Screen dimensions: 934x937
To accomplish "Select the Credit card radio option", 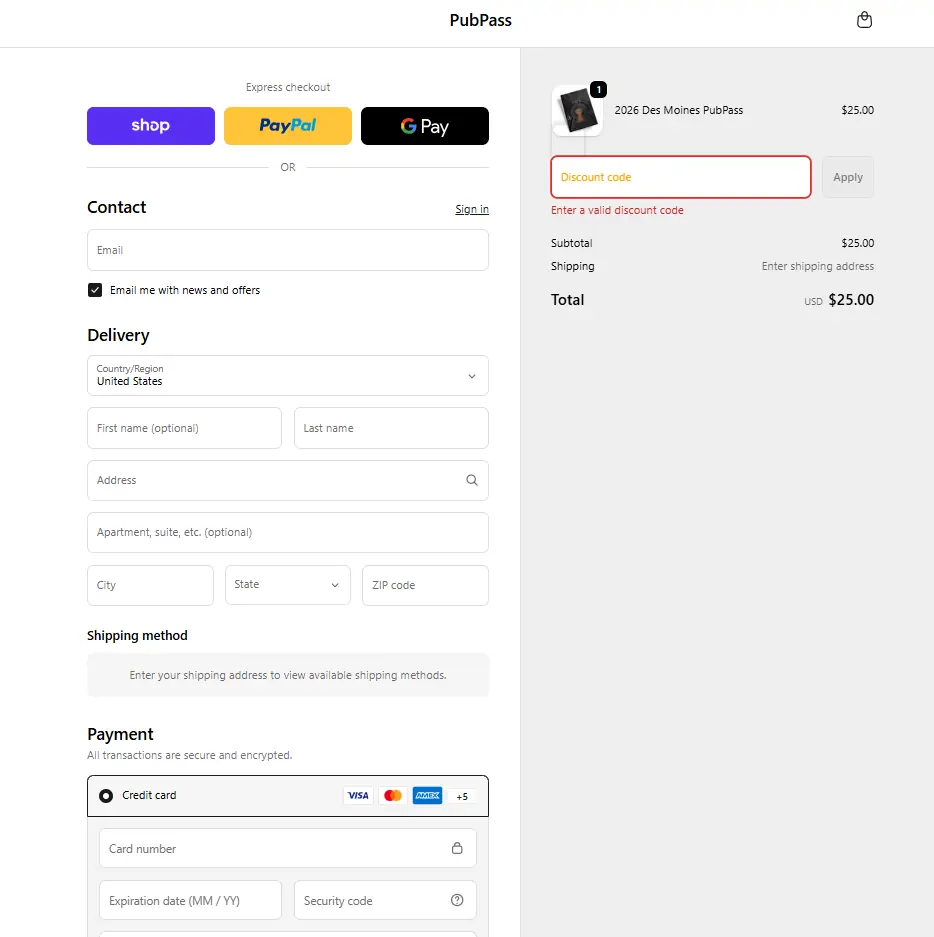I will pos(106,796).
